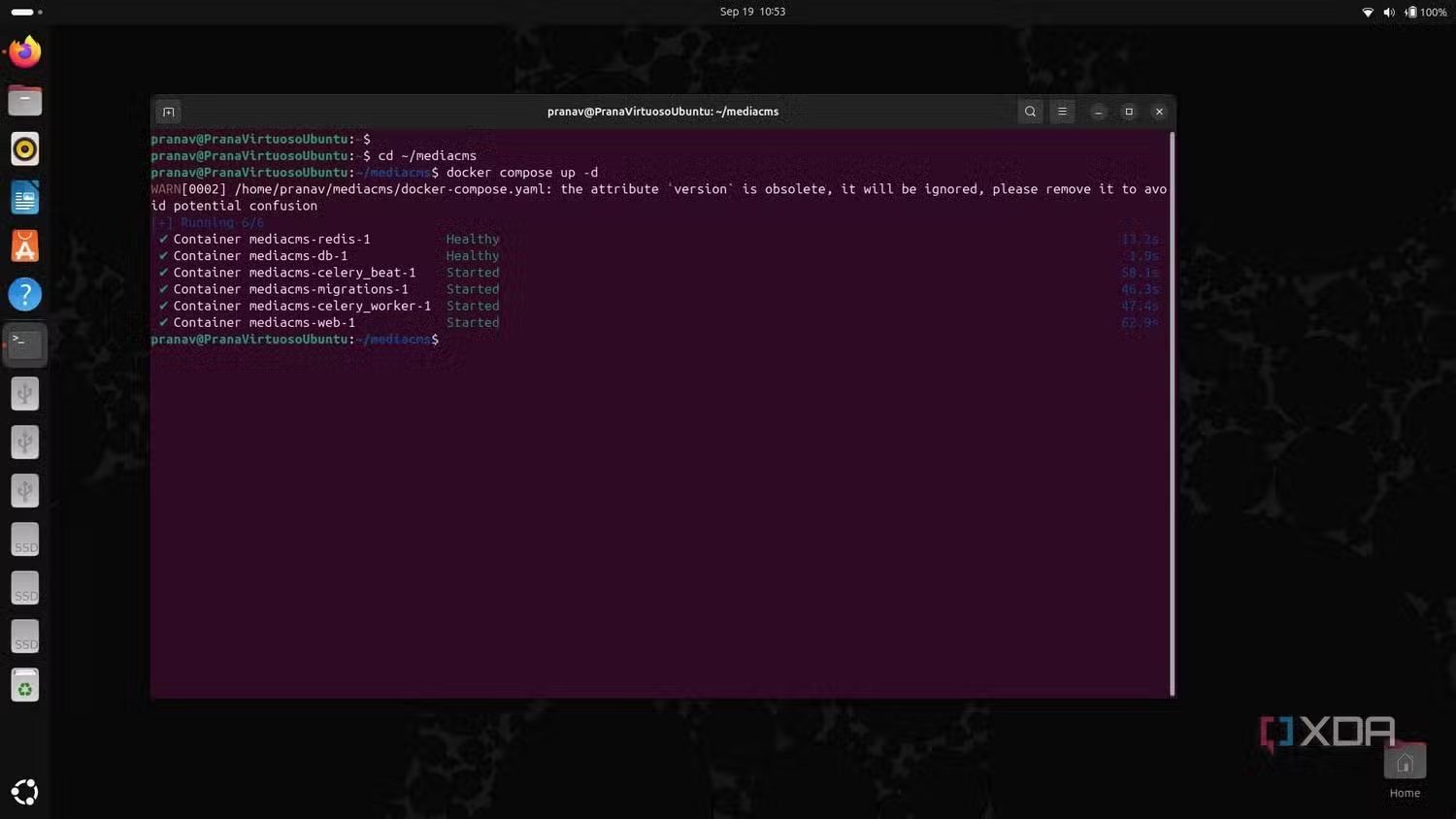Open the Help icon in dock

[25, 295]
